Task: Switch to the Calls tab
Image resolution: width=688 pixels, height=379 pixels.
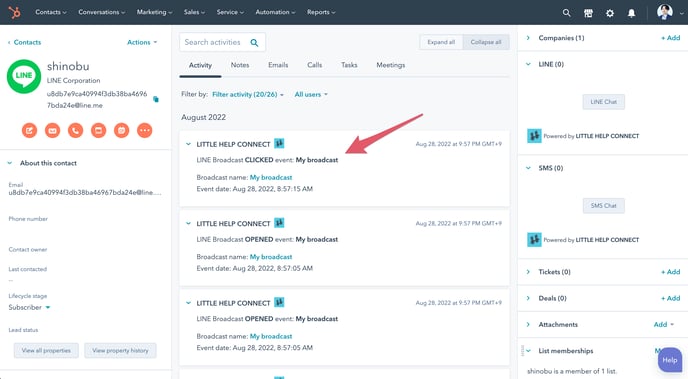Action: (315, 65)
